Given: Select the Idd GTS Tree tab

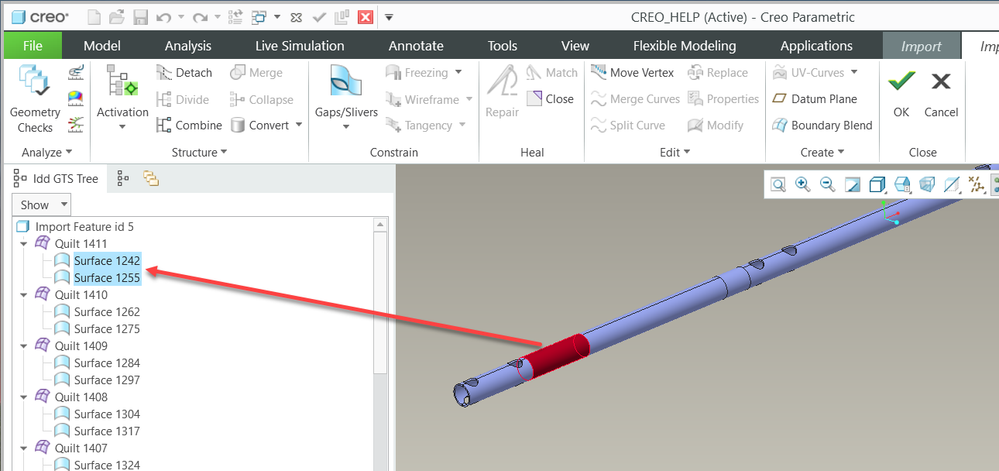Looking at the screenshot, I should pos(56,179).
